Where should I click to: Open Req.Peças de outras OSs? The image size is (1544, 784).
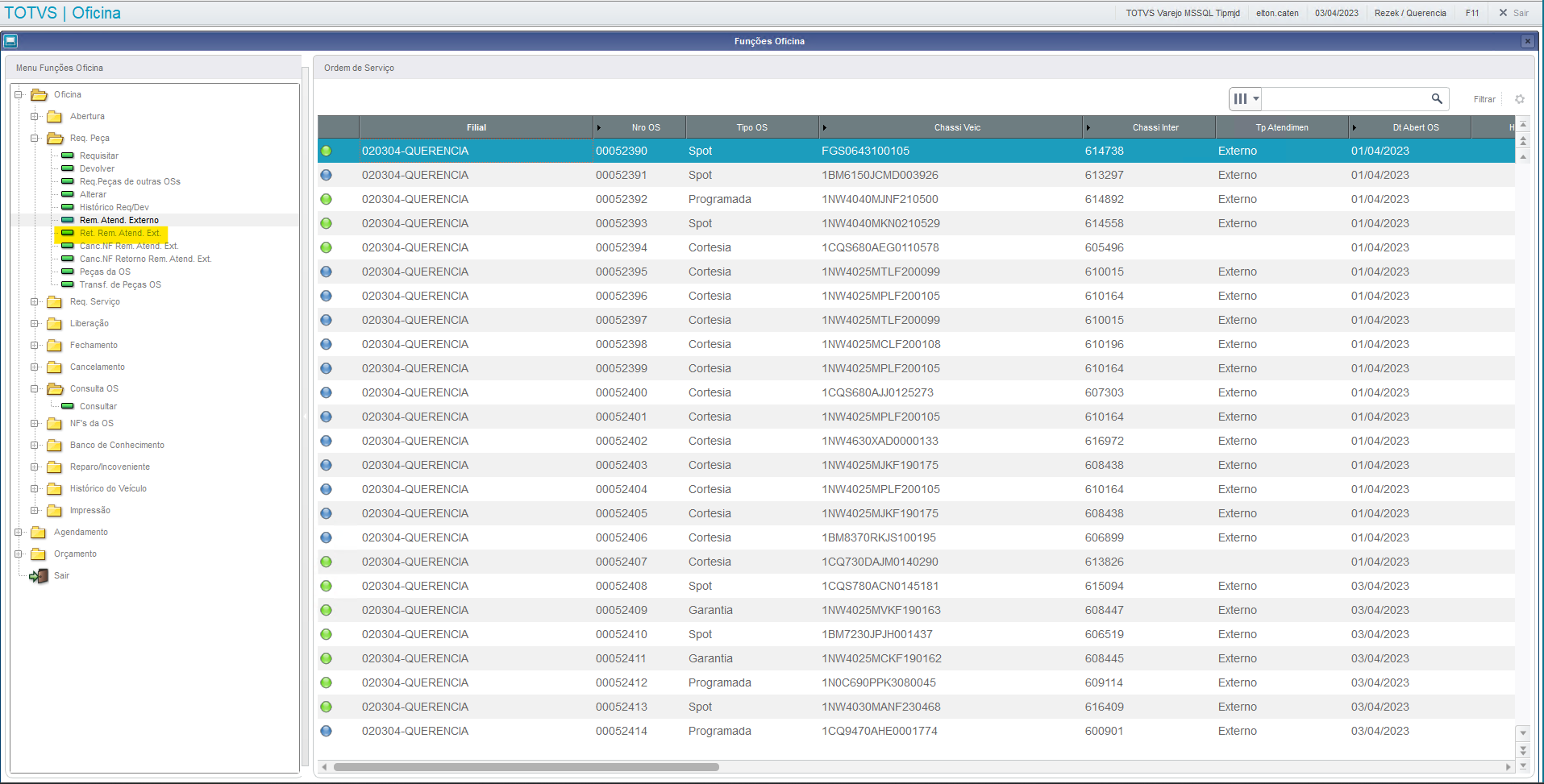(130, 181)
